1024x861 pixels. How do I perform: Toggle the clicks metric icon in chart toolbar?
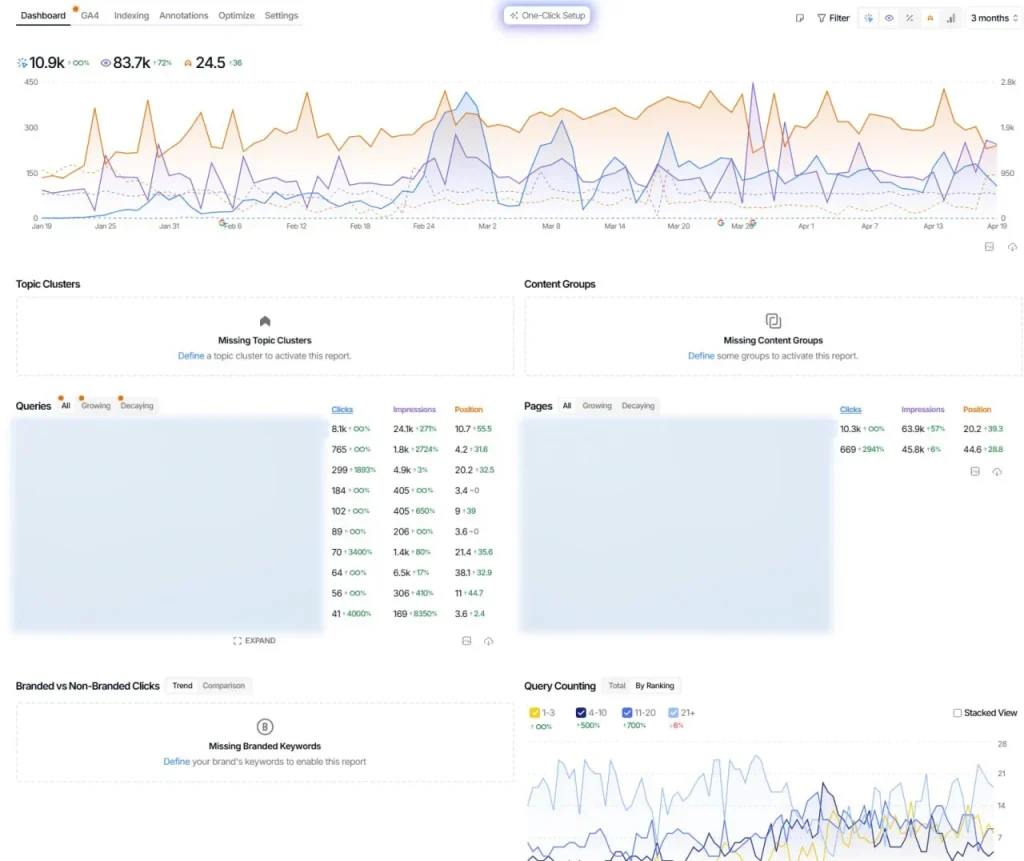pos(868,18)
